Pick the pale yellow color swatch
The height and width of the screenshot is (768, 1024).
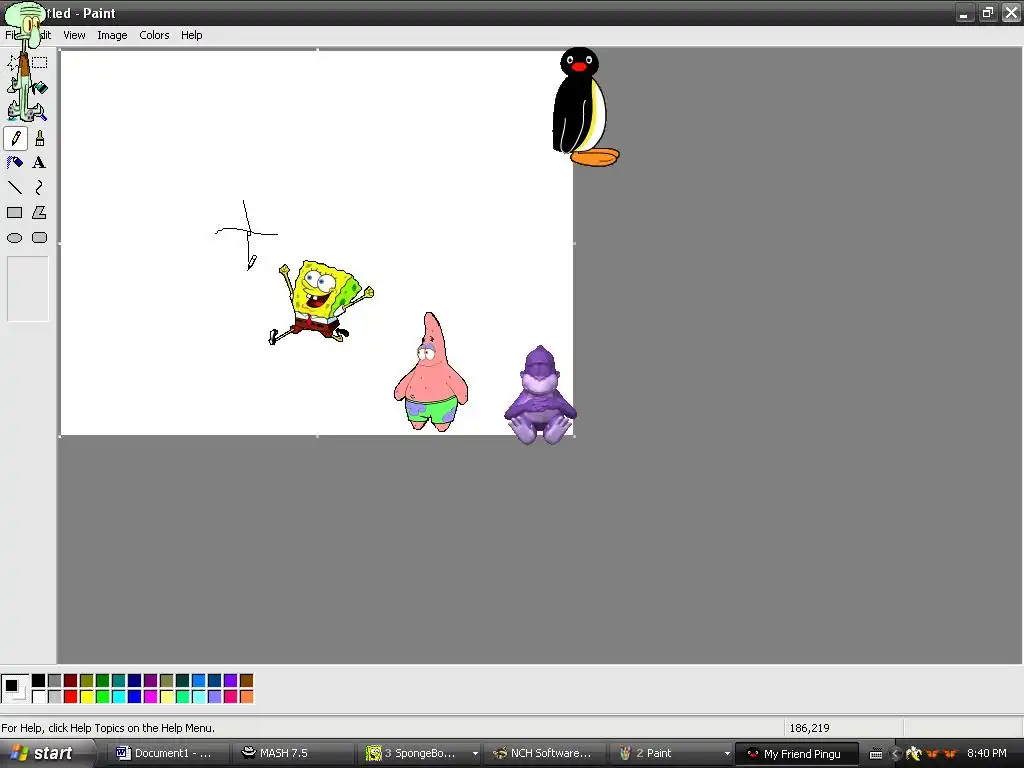tap(167, 697)
